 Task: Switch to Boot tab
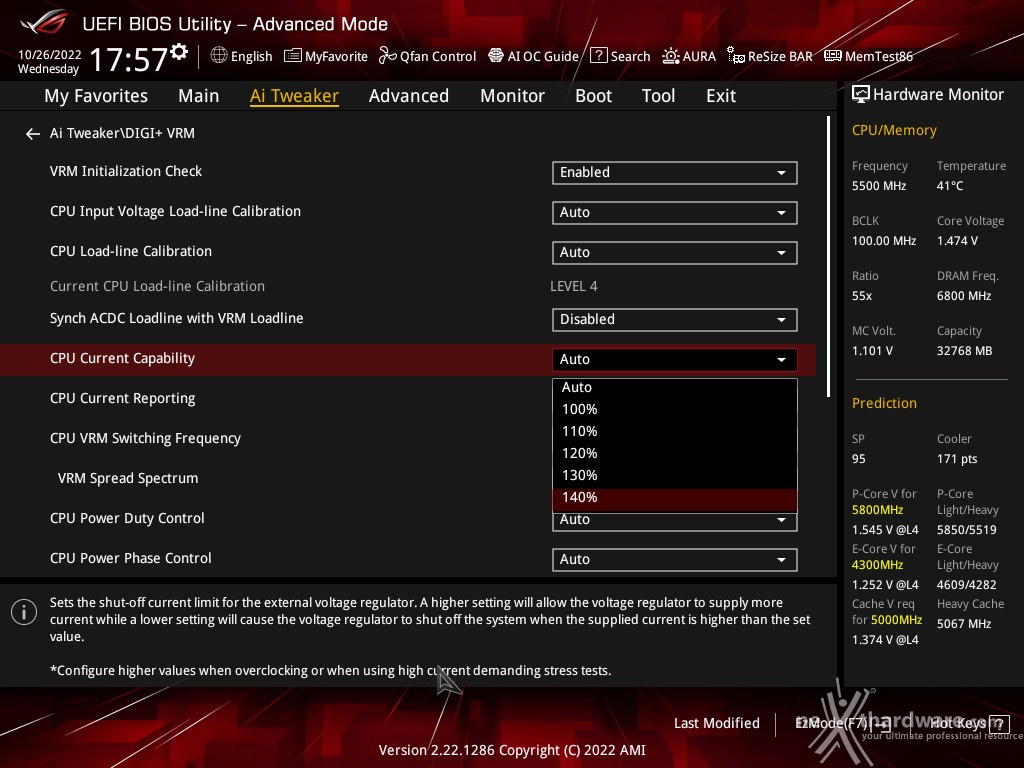point(594,96)
